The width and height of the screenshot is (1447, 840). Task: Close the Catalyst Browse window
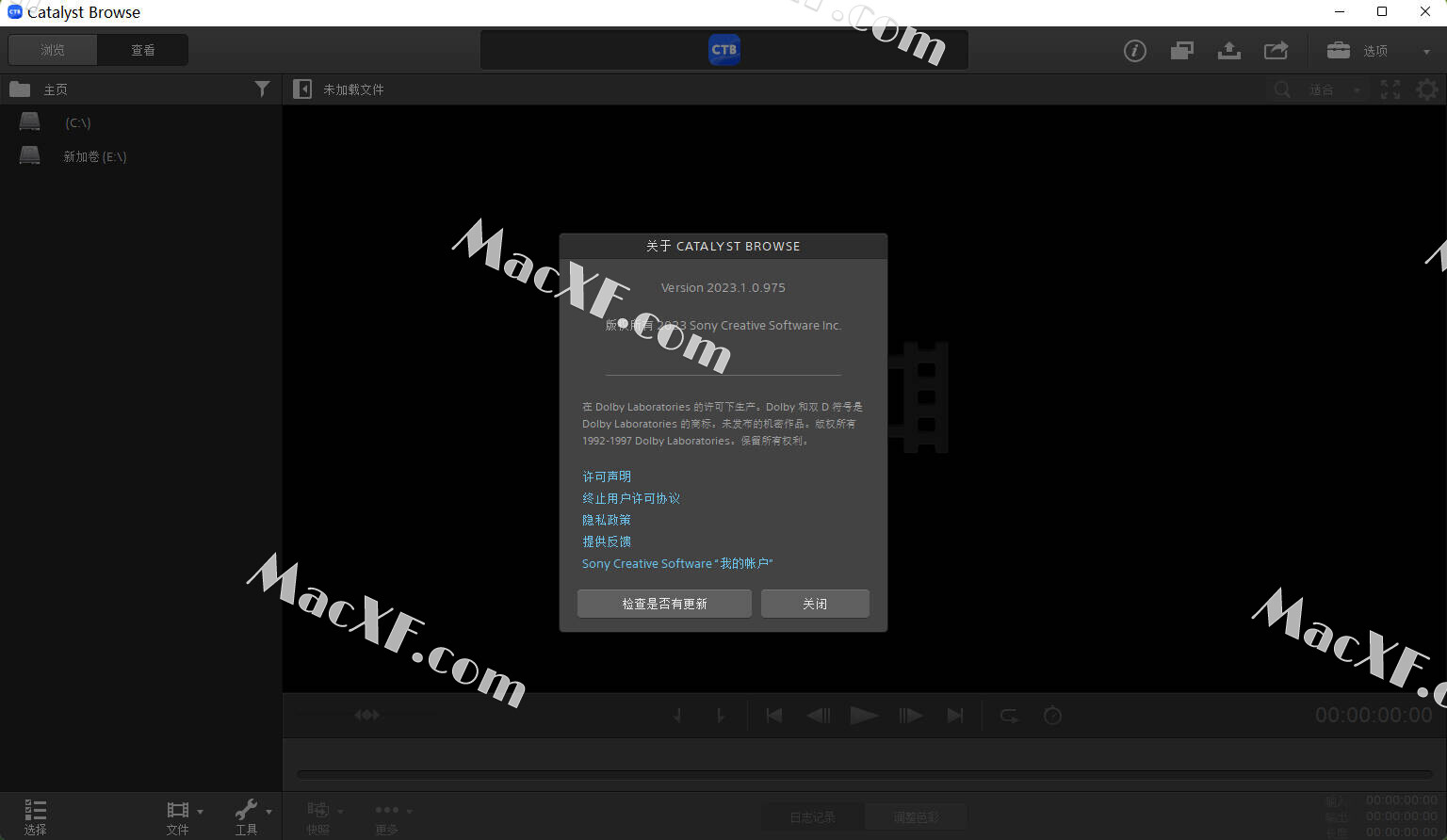click(x=1425, y=12)
